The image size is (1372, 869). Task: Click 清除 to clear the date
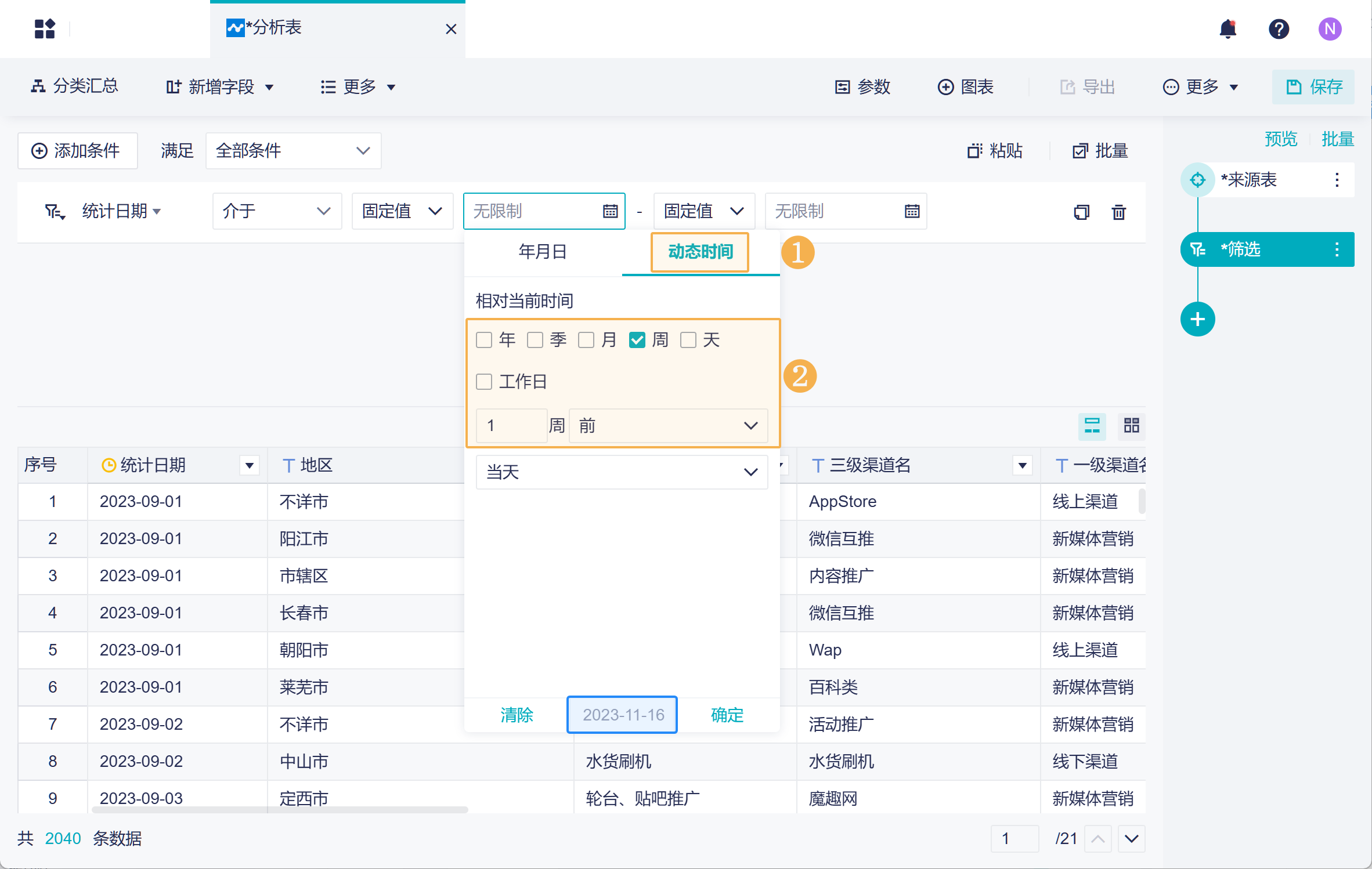coord(517,715)
